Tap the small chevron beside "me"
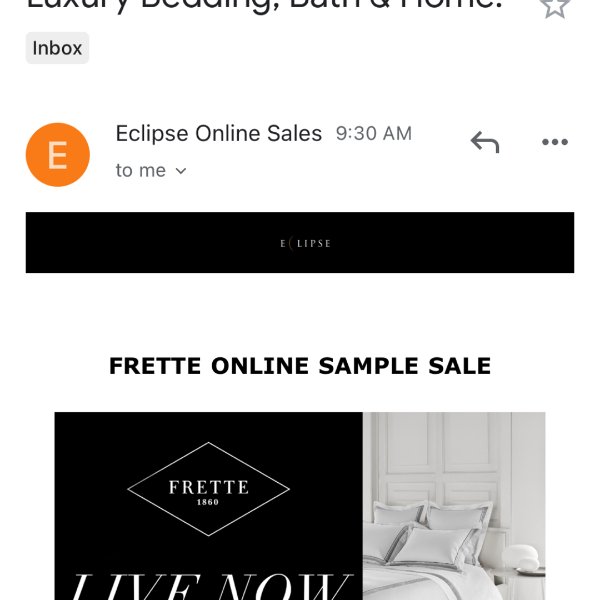 (181, 171)
